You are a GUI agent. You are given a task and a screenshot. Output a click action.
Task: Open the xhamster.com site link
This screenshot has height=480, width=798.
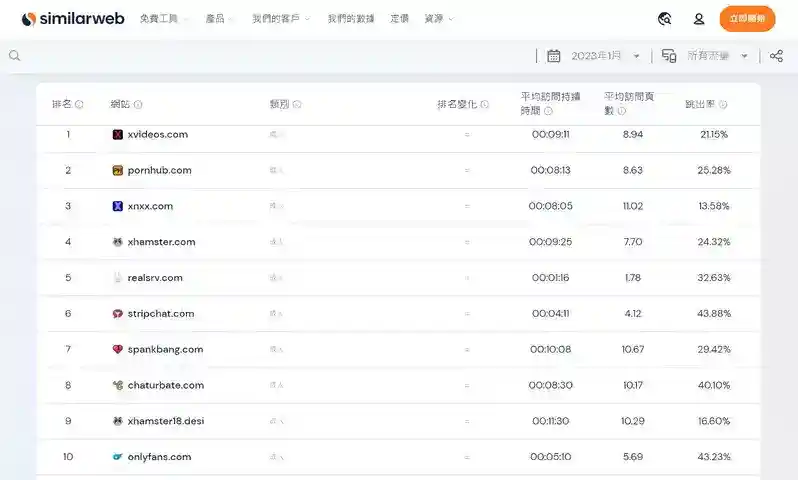[161, 242]
